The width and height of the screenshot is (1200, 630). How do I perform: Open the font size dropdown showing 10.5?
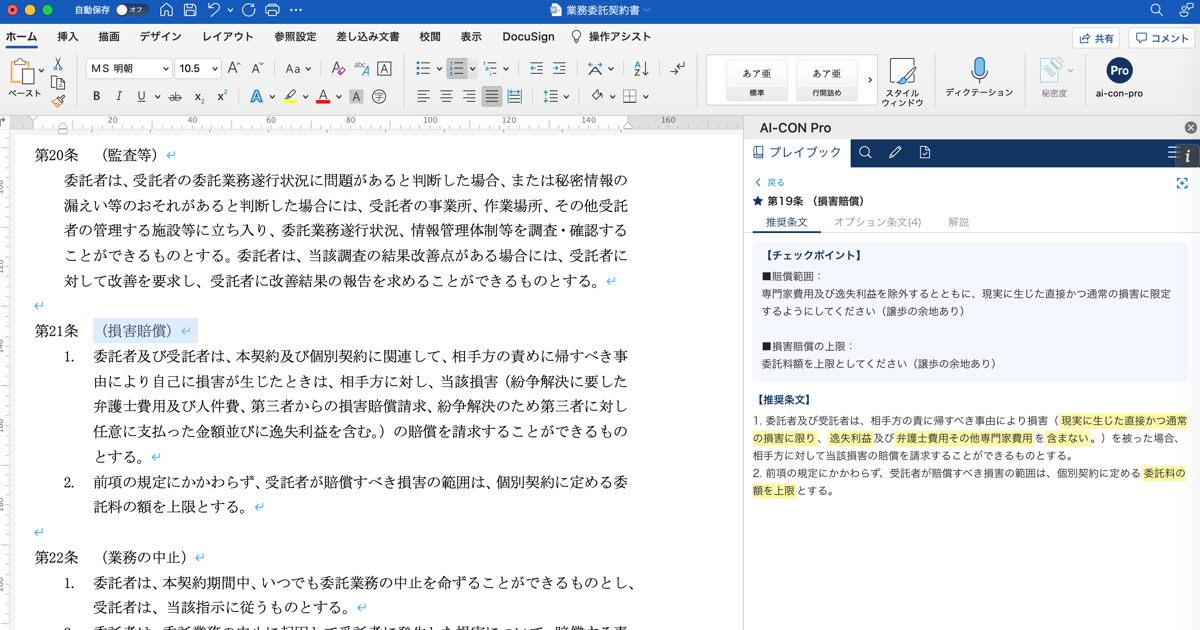(x=198, y=69)
